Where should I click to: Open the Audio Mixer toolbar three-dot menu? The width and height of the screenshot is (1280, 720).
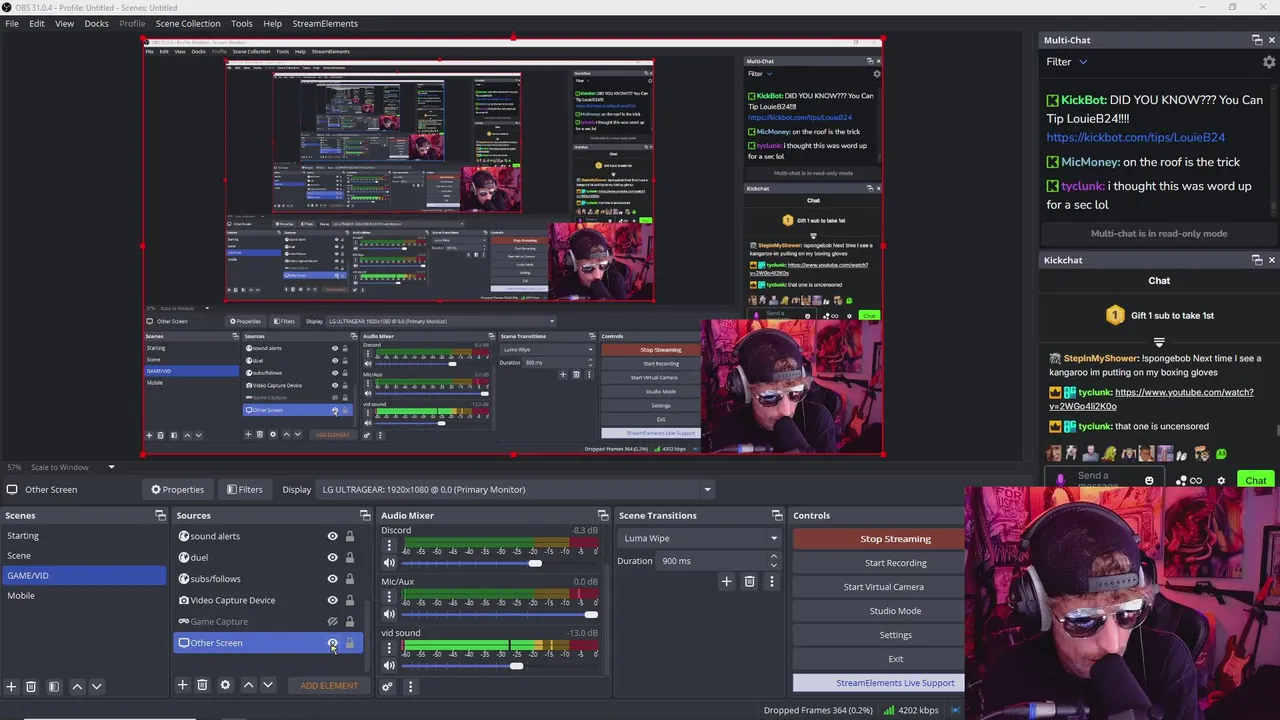[x=410, y=686]
